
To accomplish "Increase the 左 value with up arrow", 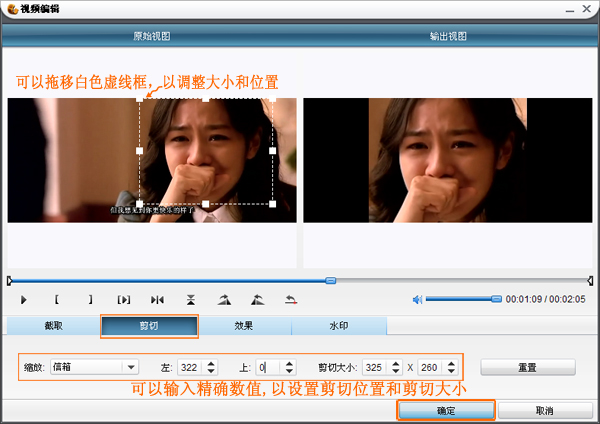I will point(211,364).
